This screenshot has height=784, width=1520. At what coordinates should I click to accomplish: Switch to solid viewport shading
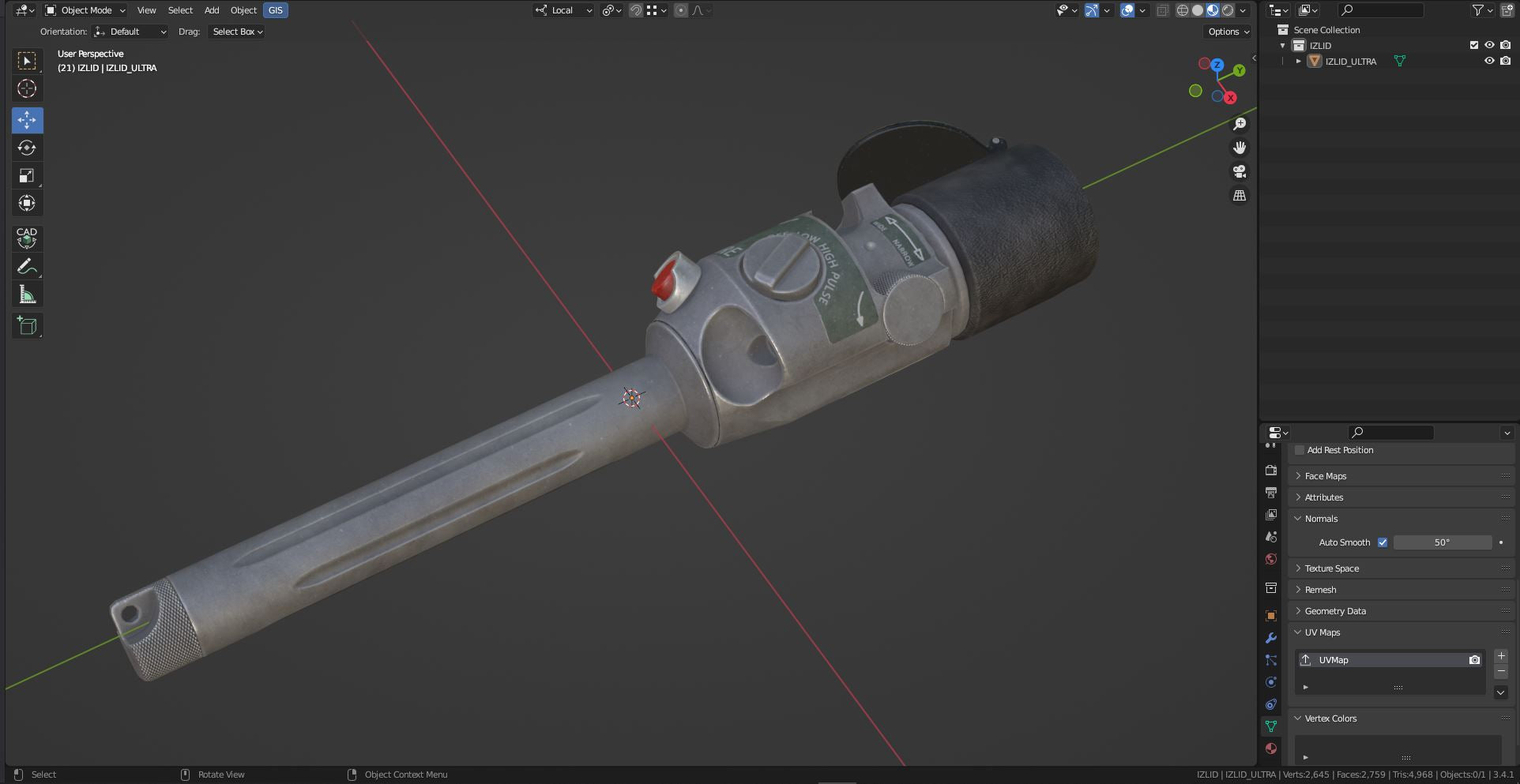point(1198,10)
